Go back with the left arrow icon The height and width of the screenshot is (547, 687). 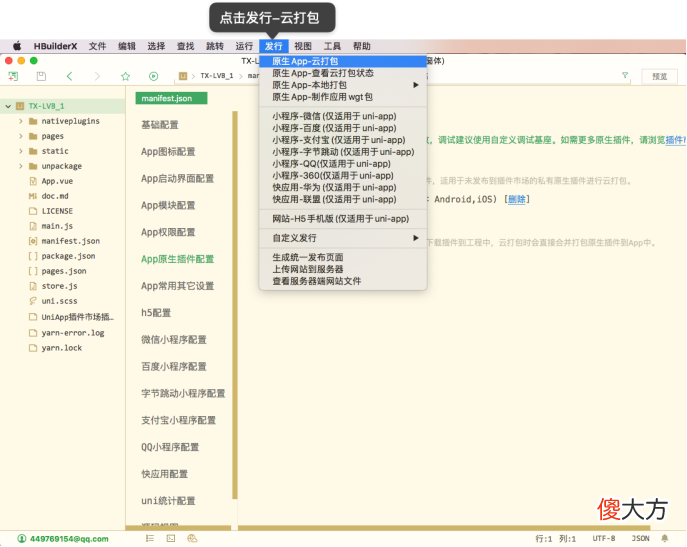69,76
